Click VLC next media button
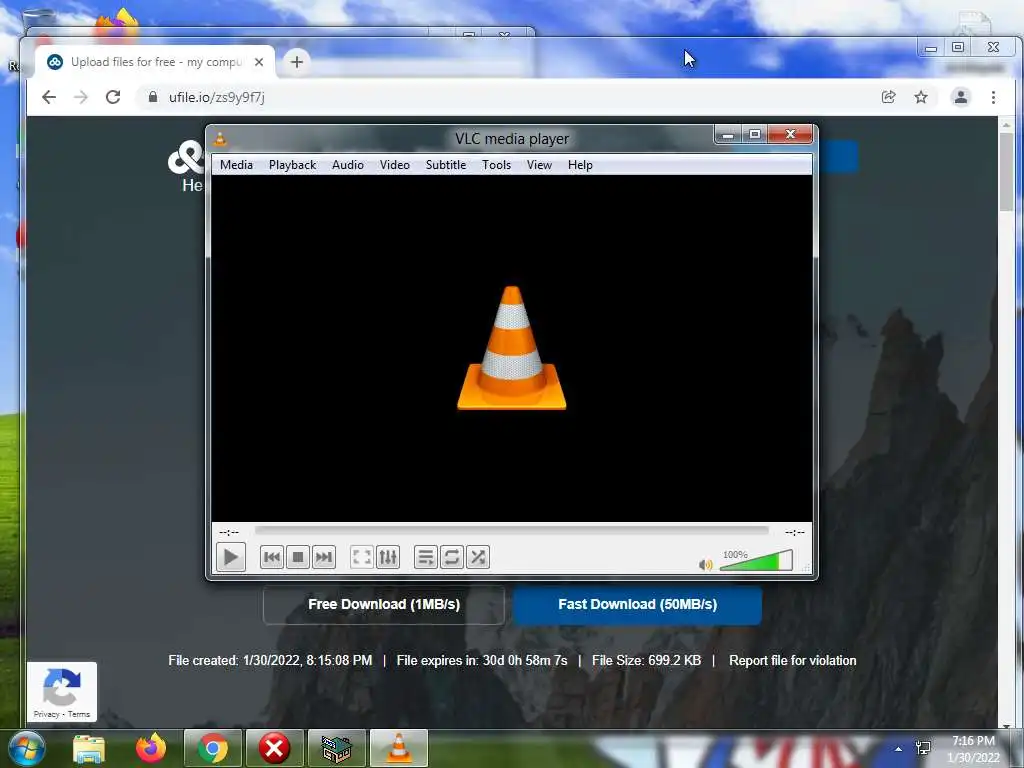Screen dimensions: 1024x768 pos(324,557)
